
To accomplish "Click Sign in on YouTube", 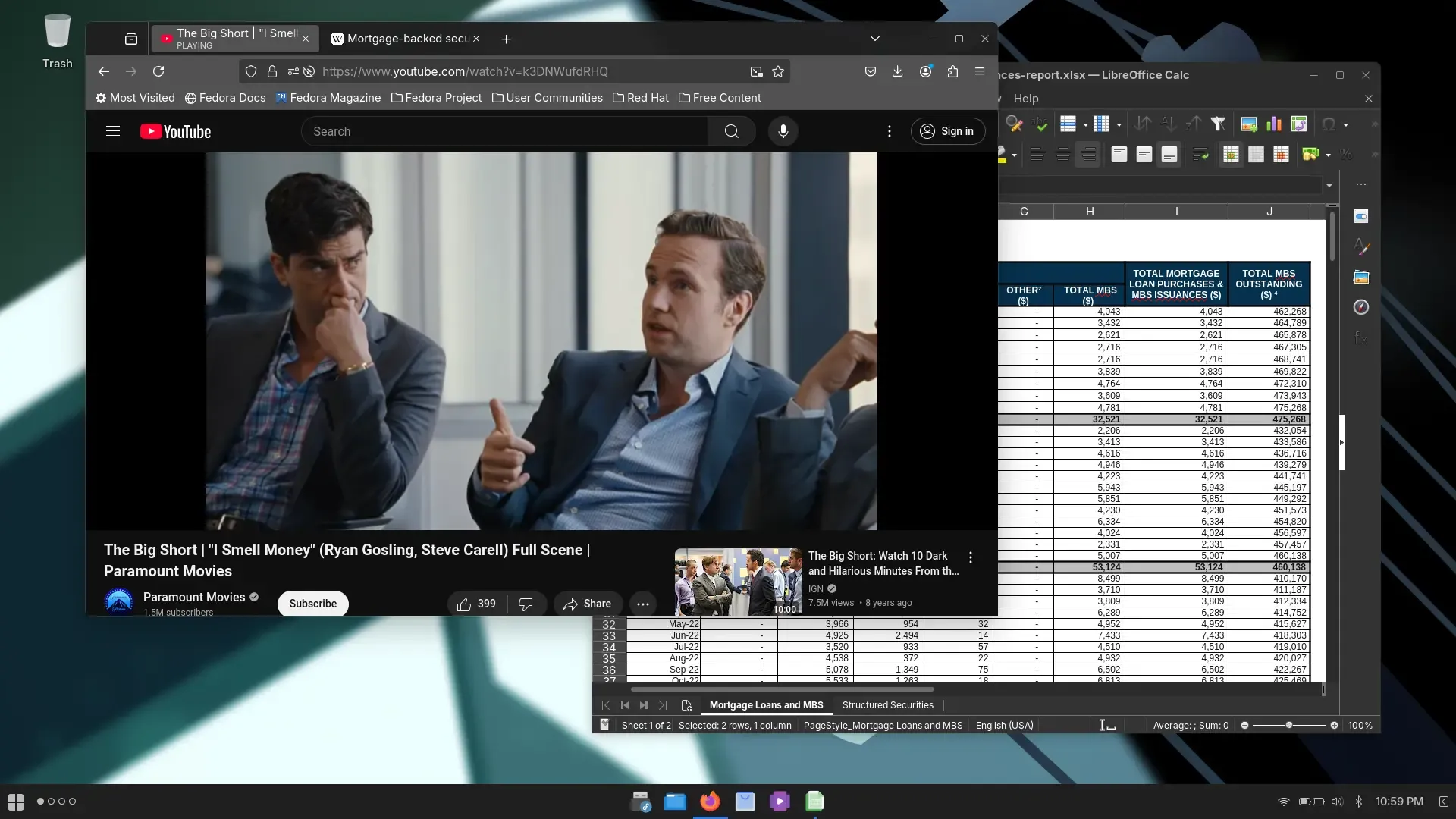I will 947,131.
